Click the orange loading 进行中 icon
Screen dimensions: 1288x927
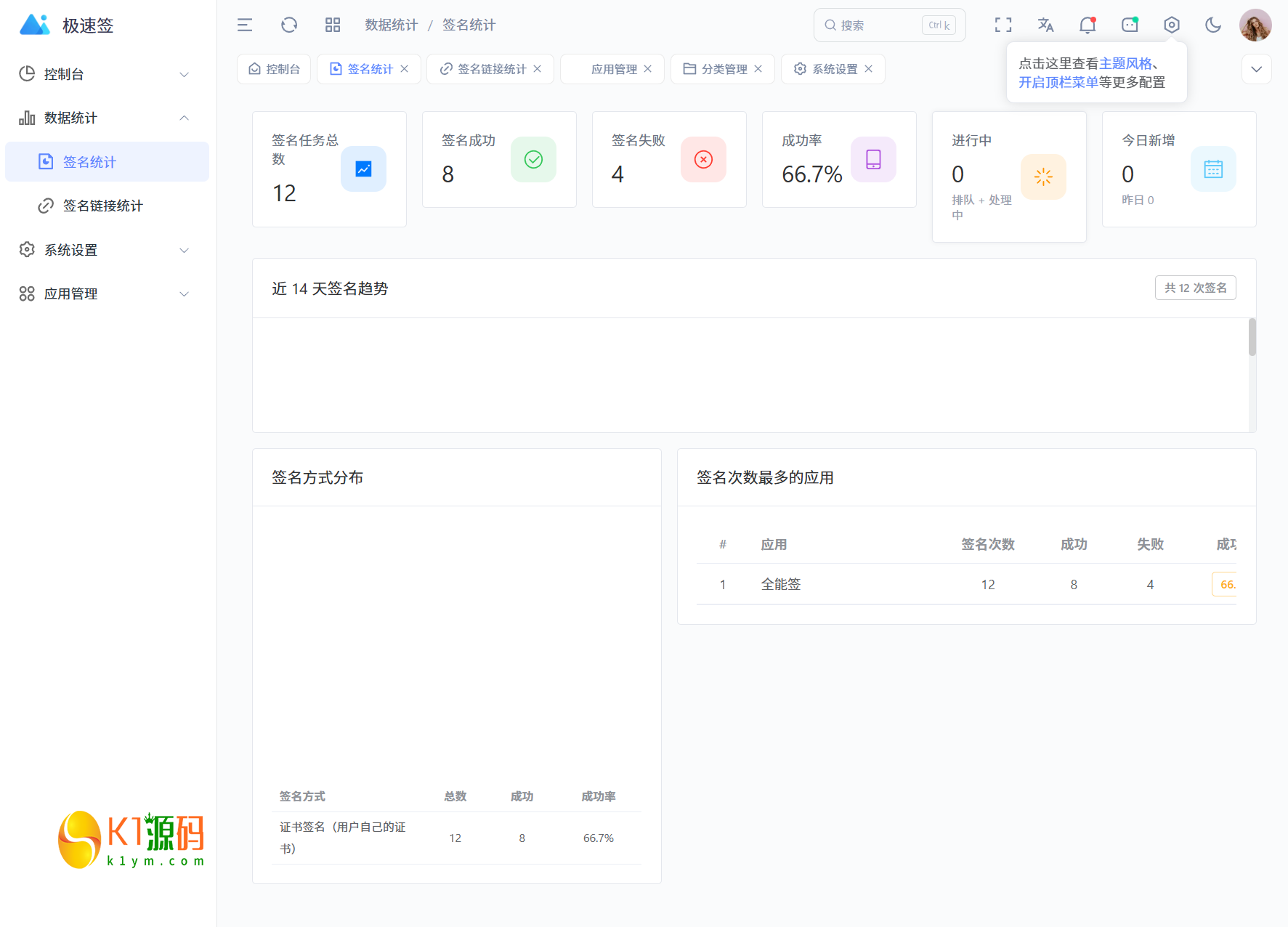pos(1043,177)
